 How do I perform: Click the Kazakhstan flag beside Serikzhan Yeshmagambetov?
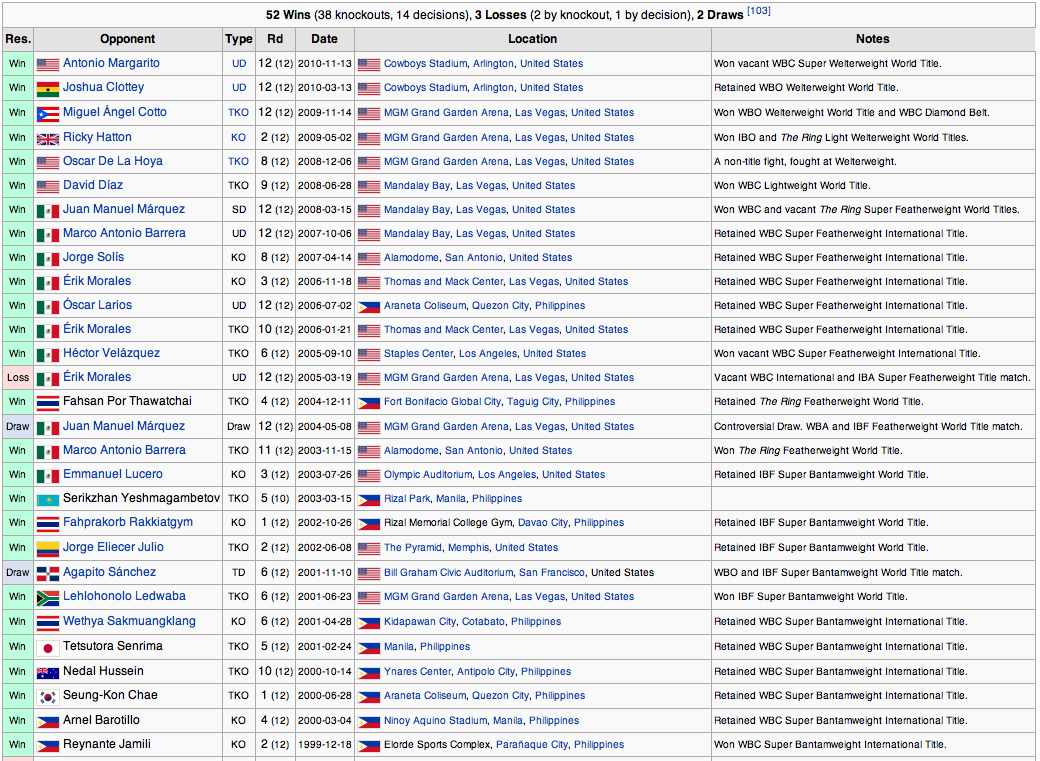pos(47,499)
